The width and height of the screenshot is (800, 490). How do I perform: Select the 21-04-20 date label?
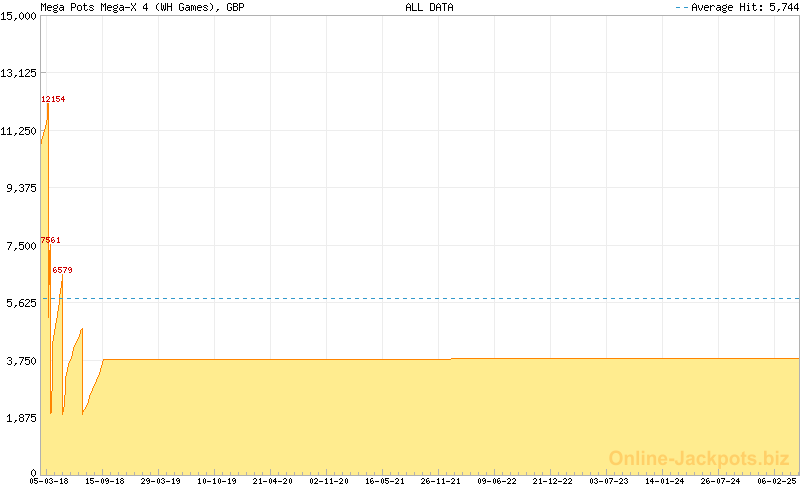[x=272, y=481]
